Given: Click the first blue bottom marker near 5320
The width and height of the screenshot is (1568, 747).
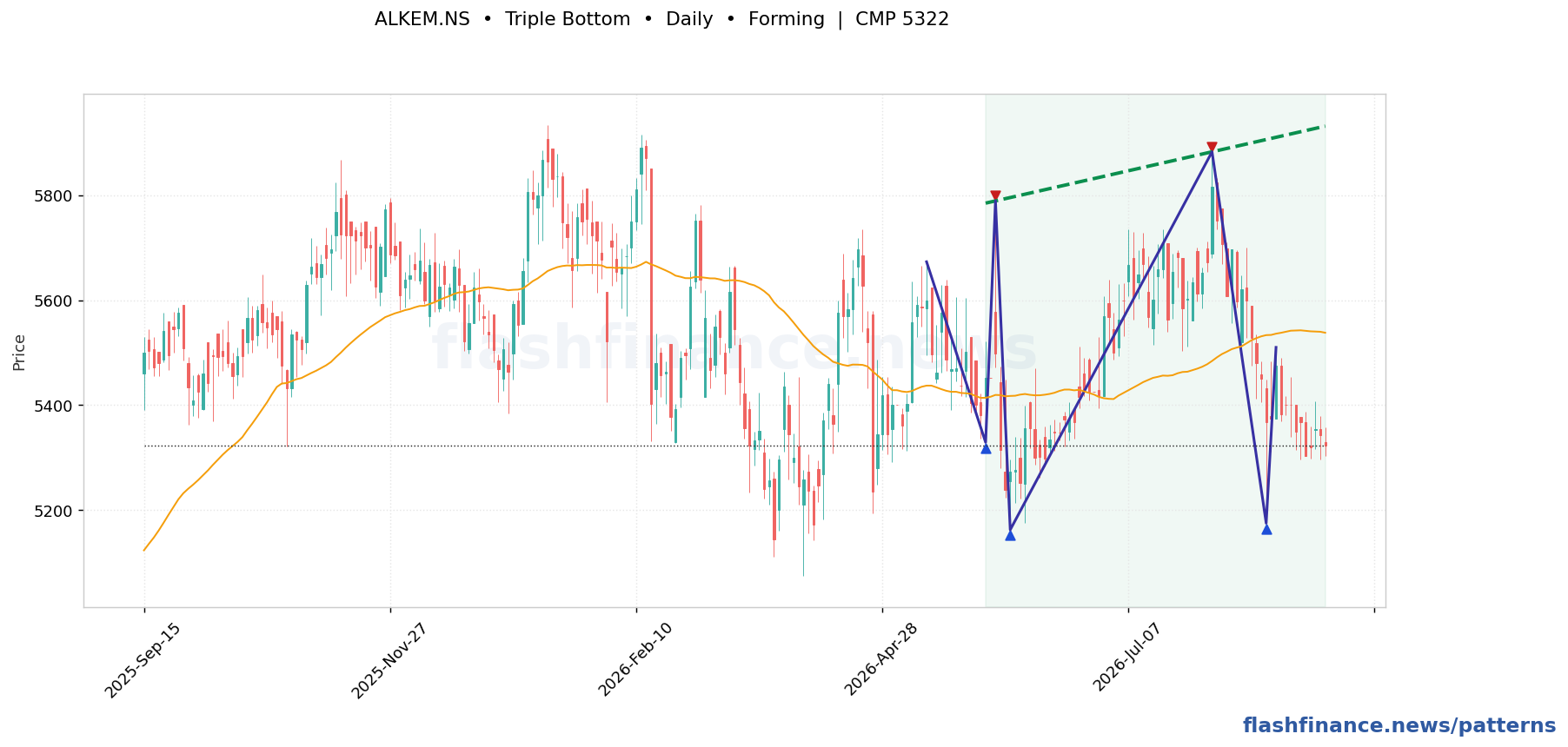Looking at the screenshot, I should (x=986, y=448).
